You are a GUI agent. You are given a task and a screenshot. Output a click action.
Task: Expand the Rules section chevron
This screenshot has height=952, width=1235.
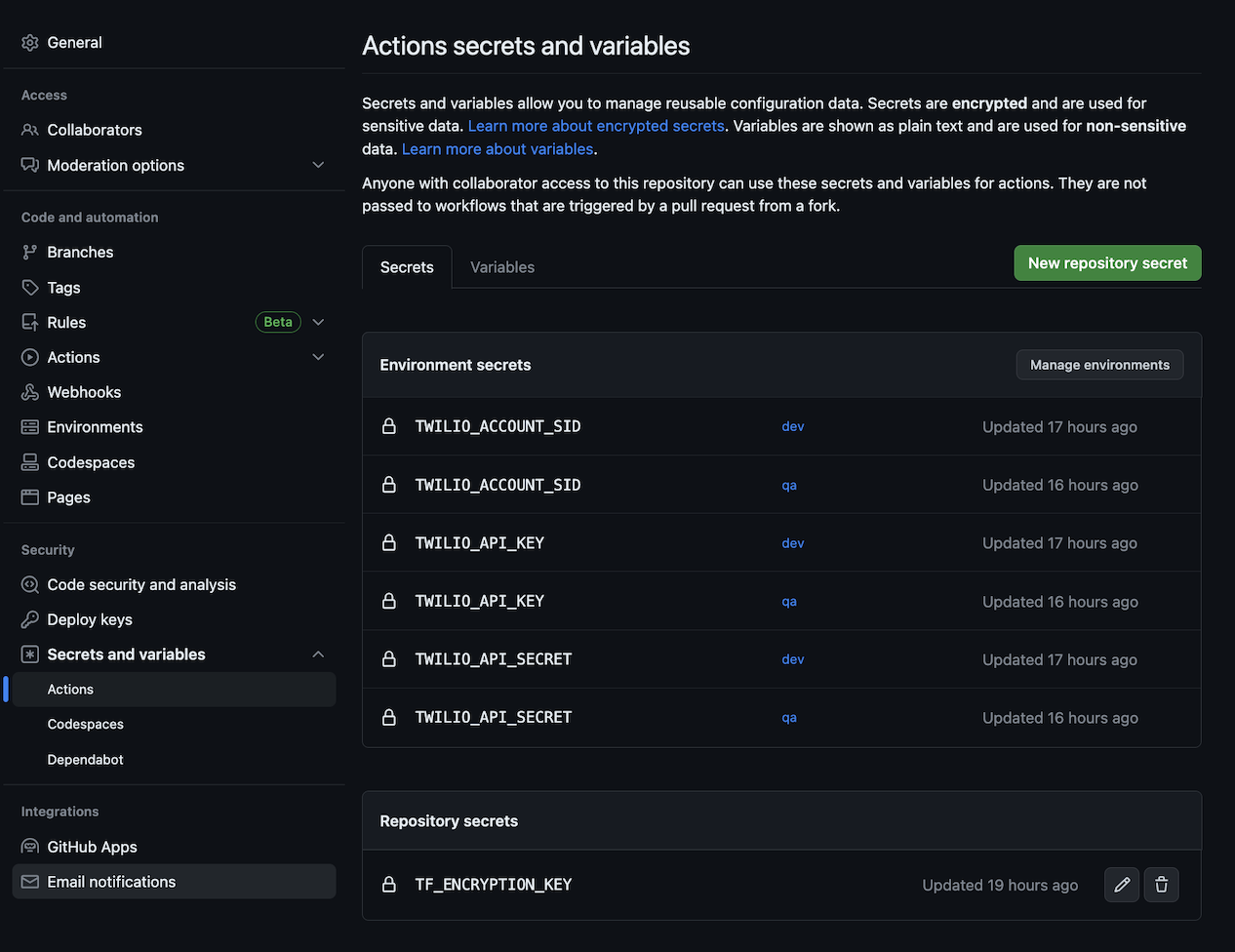point(318,323)
